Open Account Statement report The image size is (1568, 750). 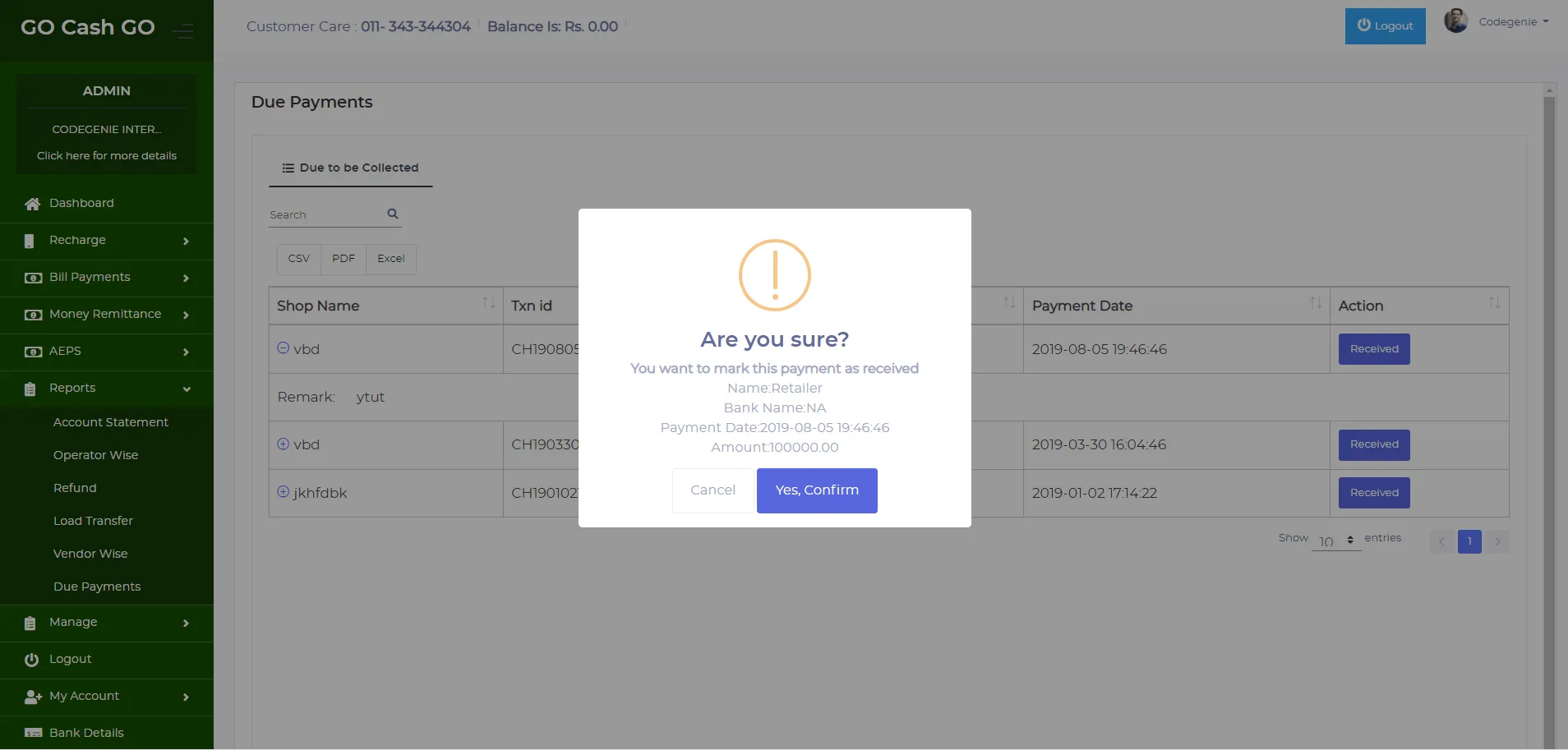pos(111,422)
